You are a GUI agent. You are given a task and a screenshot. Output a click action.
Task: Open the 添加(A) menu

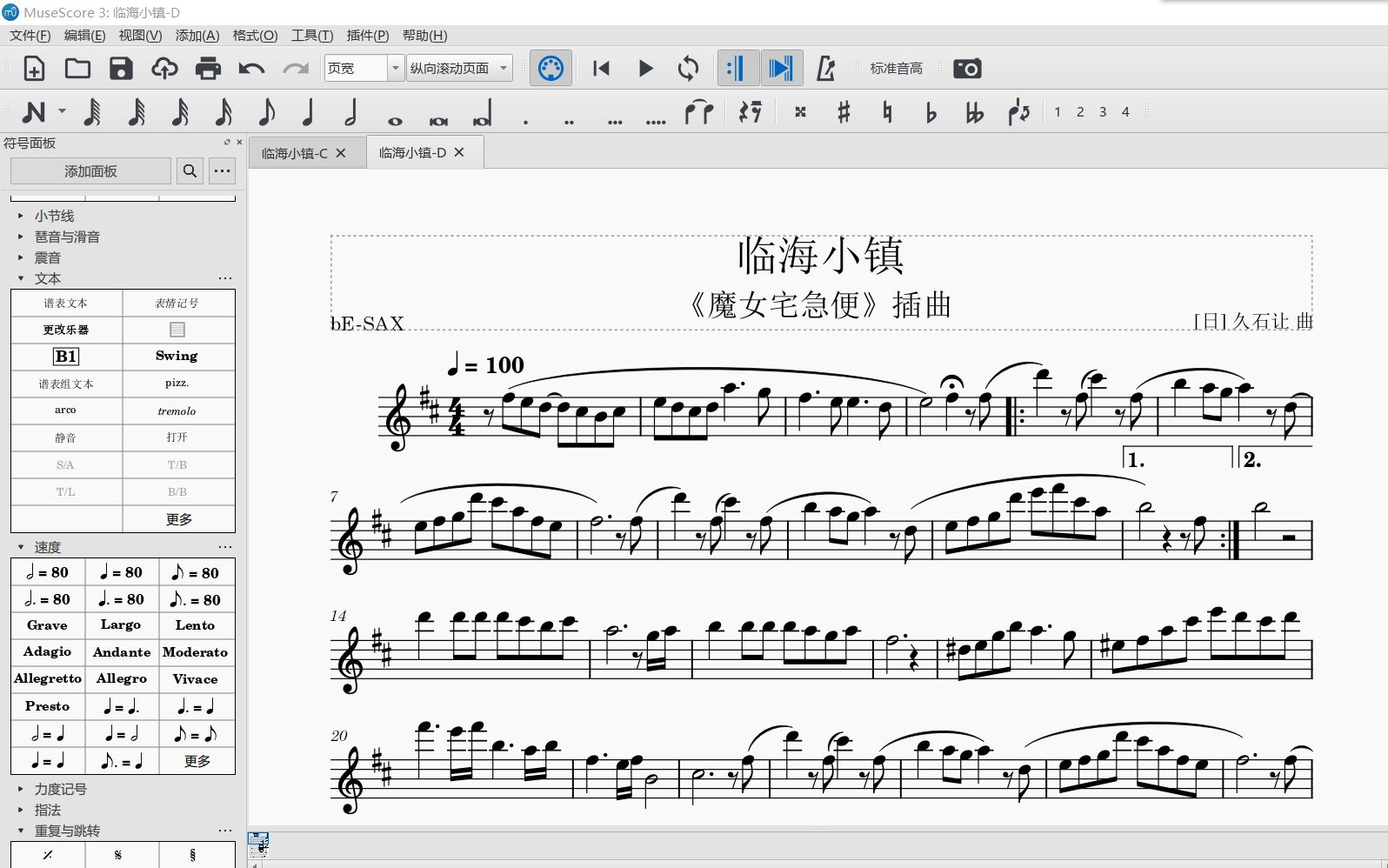pos(197,36)
